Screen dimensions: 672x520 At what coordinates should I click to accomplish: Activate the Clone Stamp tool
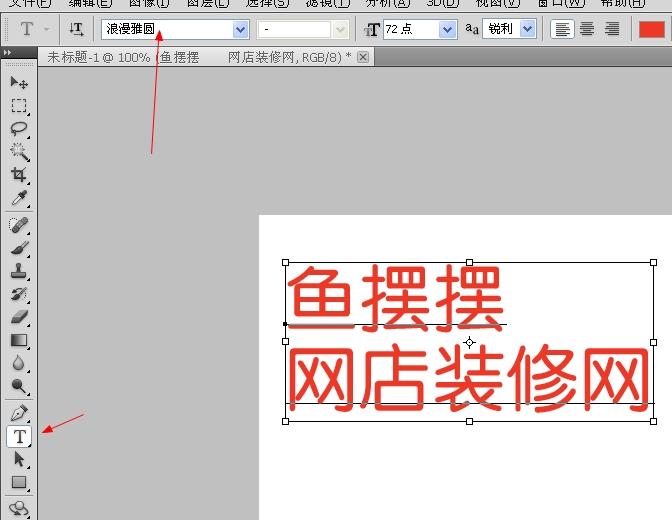click(19, 271)
